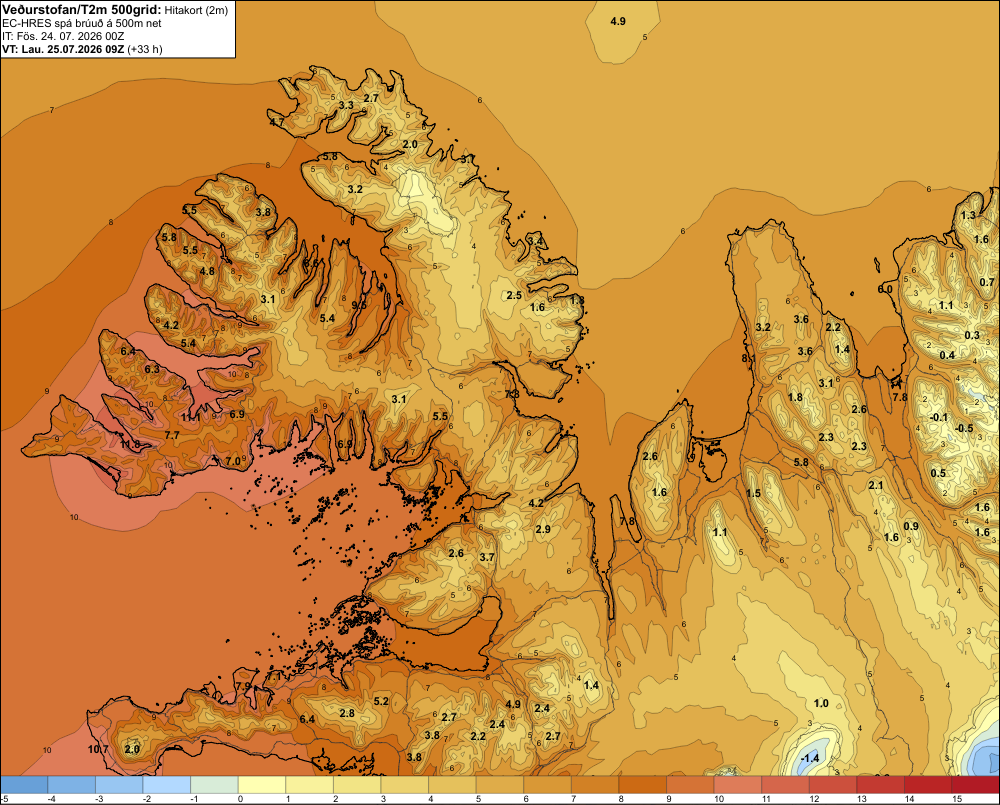Select the -0.5 temperature reading at right
This screenshot has width=1000, height=805.
964,428
